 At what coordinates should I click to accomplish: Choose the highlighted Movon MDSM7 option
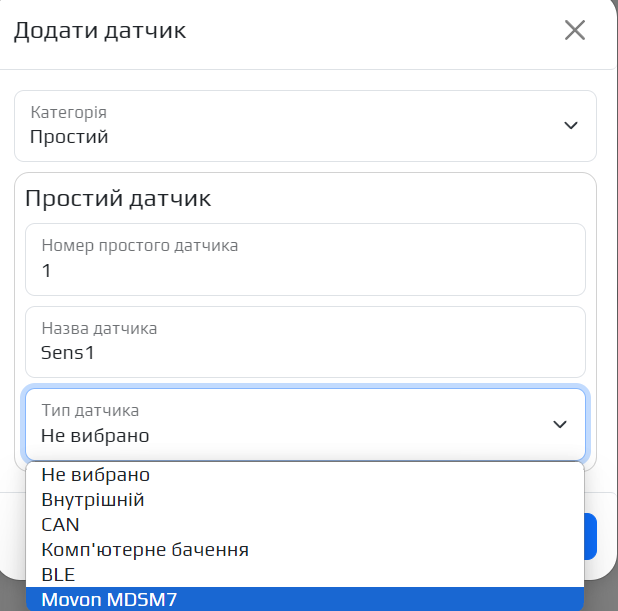[110, 599]
